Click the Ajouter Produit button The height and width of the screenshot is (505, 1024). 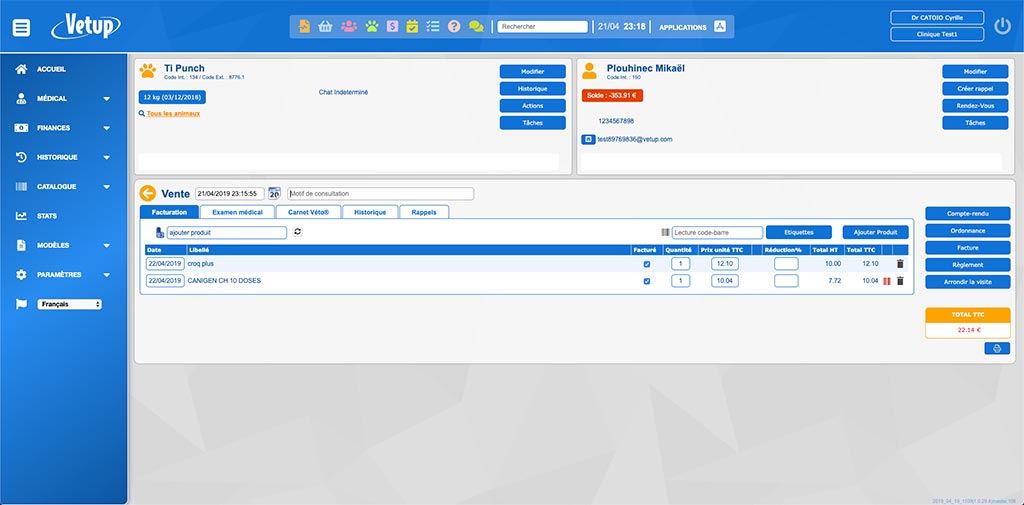(x=875, y=232)
